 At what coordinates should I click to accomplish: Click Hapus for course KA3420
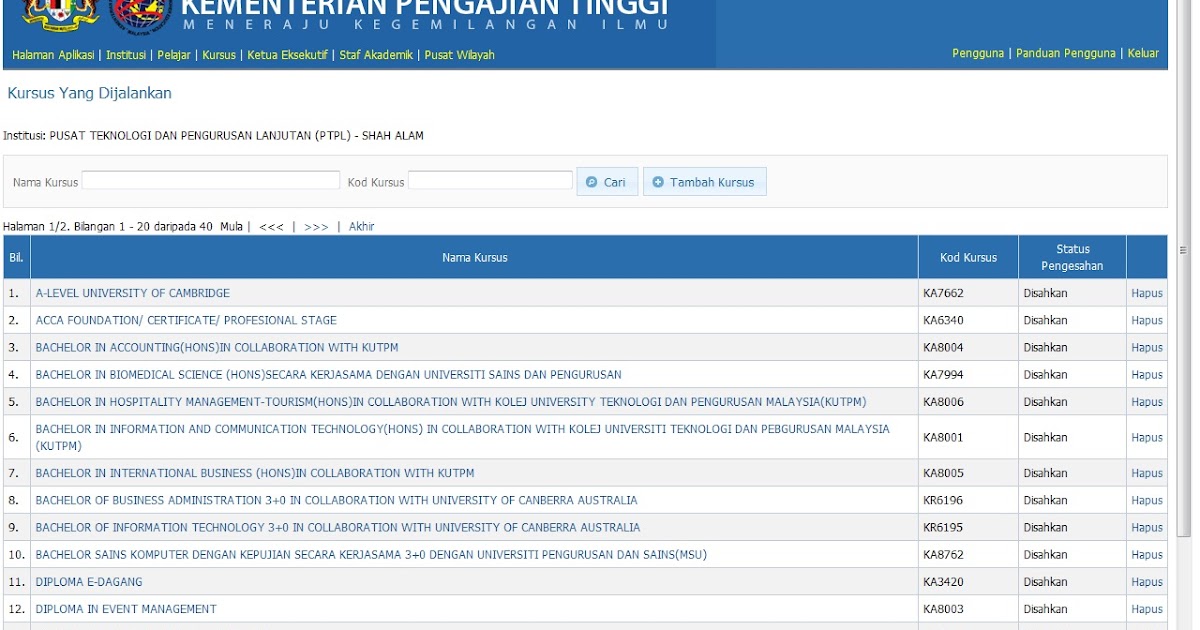click(x=1147, y=582)
